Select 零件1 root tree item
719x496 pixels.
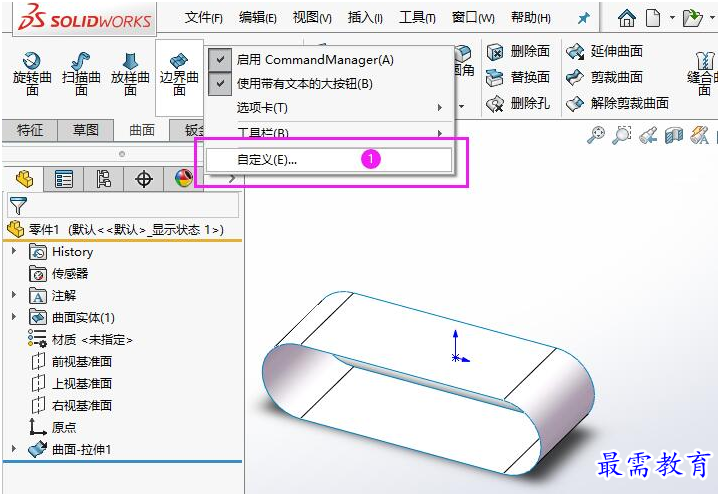click(x=115, y=229)
